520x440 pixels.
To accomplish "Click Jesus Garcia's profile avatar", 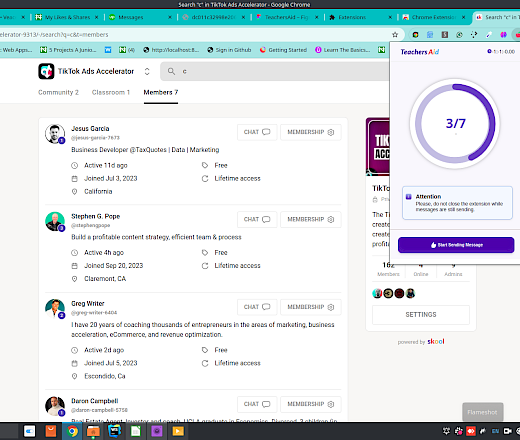I will pos(55,134).
